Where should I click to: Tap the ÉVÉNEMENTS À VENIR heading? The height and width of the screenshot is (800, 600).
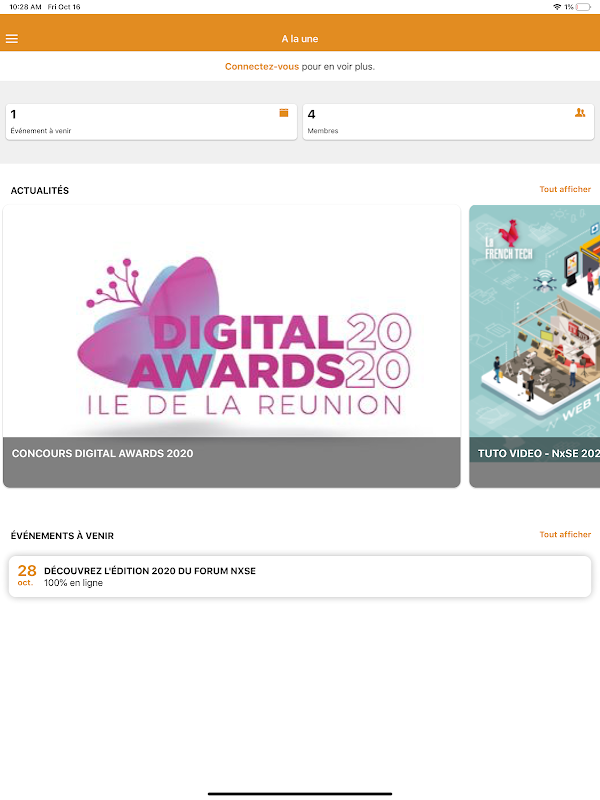click(62, 536)
